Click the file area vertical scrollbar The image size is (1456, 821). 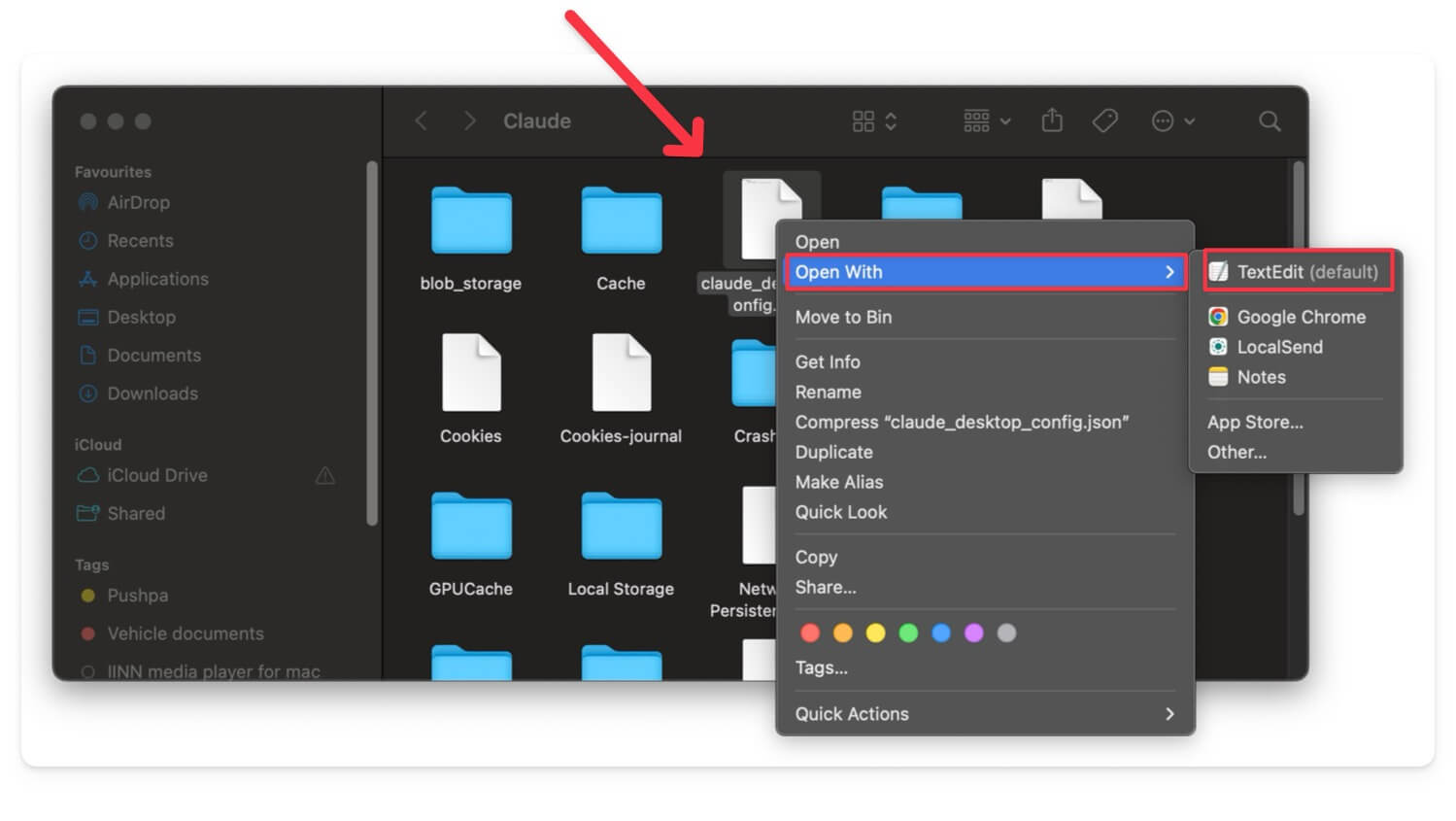click(1299, 338)
